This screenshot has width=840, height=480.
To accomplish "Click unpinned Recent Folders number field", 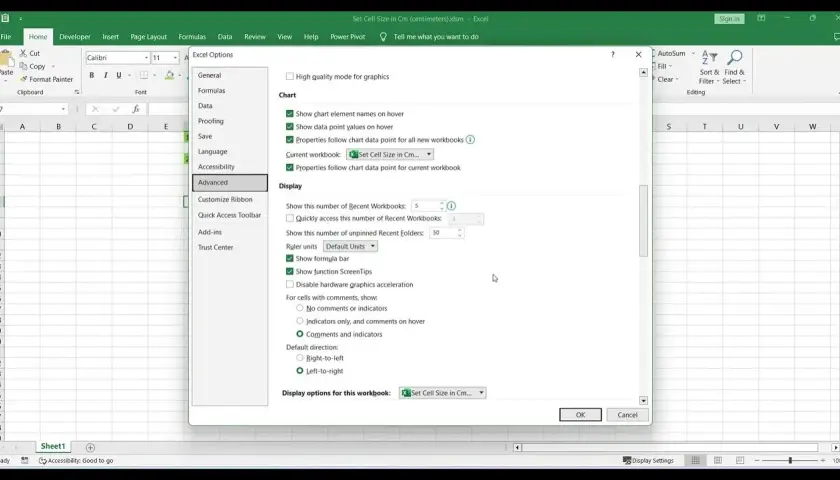I will (442, 232).
